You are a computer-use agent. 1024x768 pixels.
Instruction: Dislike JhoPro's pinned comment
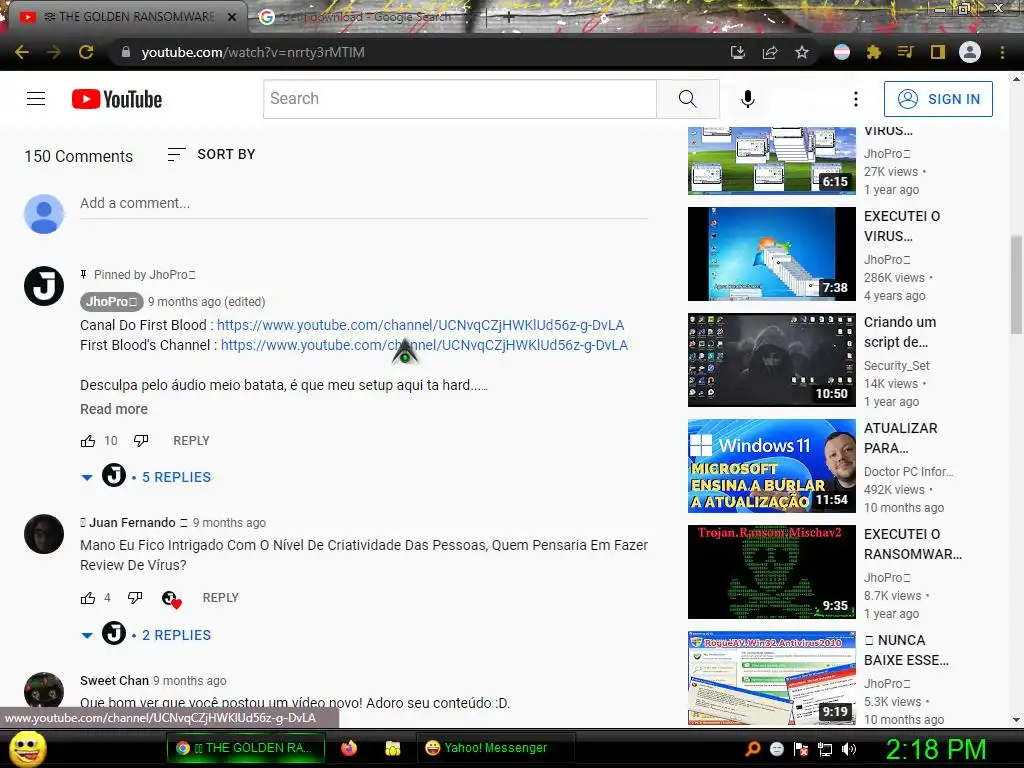tap(141, 441)
